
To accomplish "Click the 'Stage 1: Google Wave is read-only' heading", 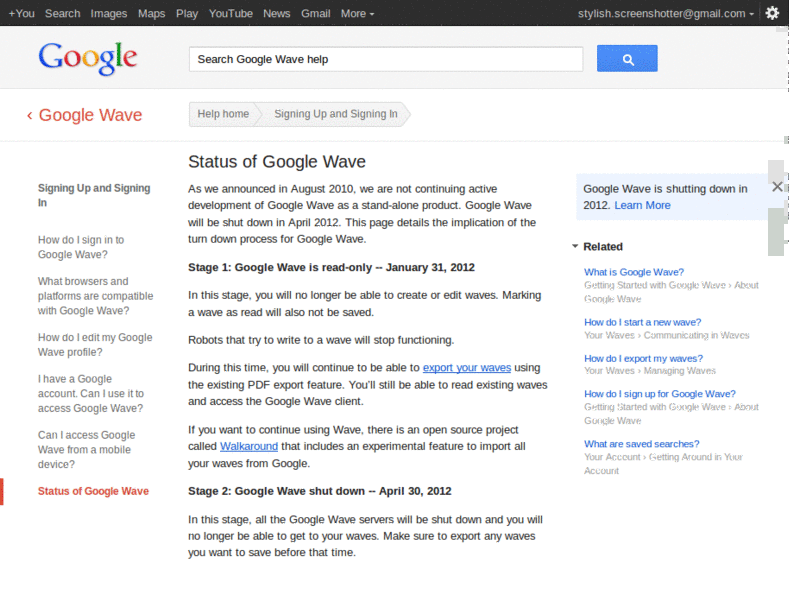I will [331, 268].
